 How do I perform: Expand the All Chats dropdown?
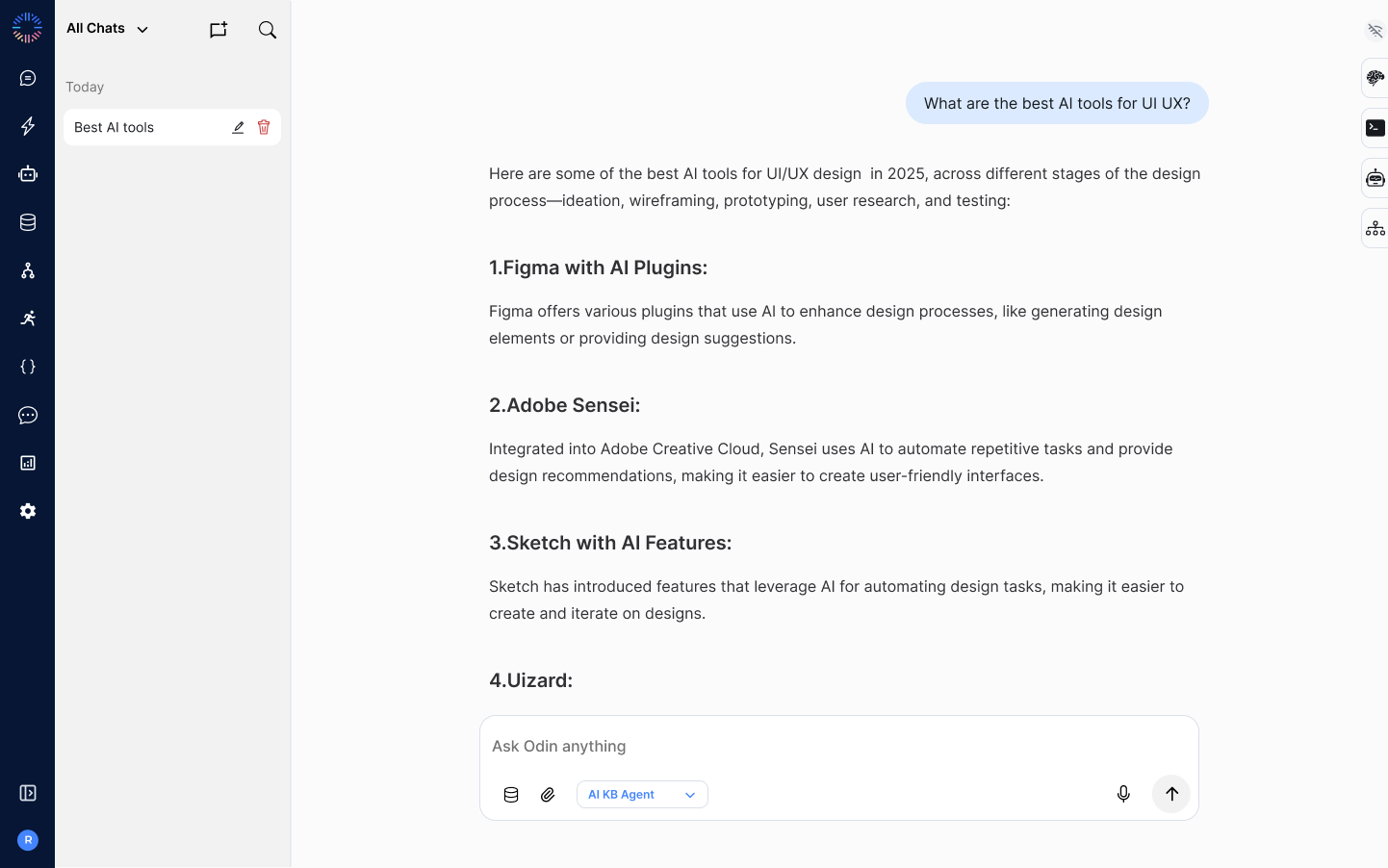tap(107, 29)
